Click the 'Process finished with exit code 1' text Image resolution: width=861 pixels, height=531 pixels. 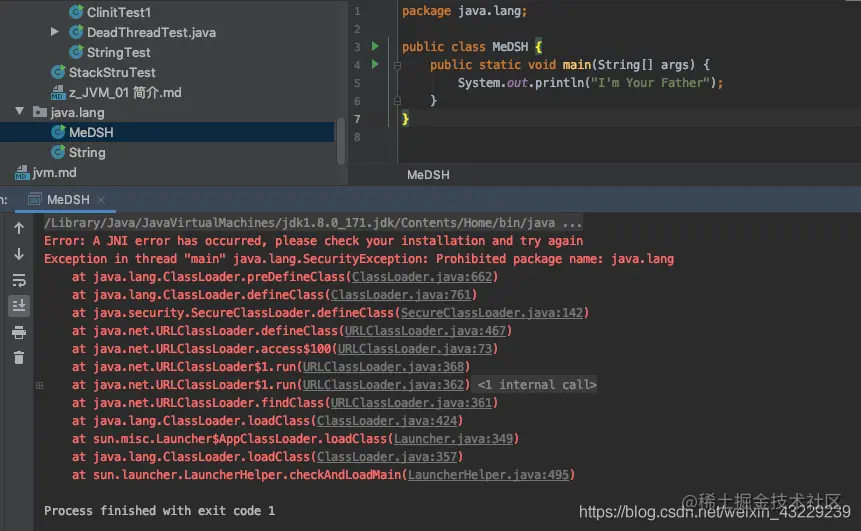[159, 511]
